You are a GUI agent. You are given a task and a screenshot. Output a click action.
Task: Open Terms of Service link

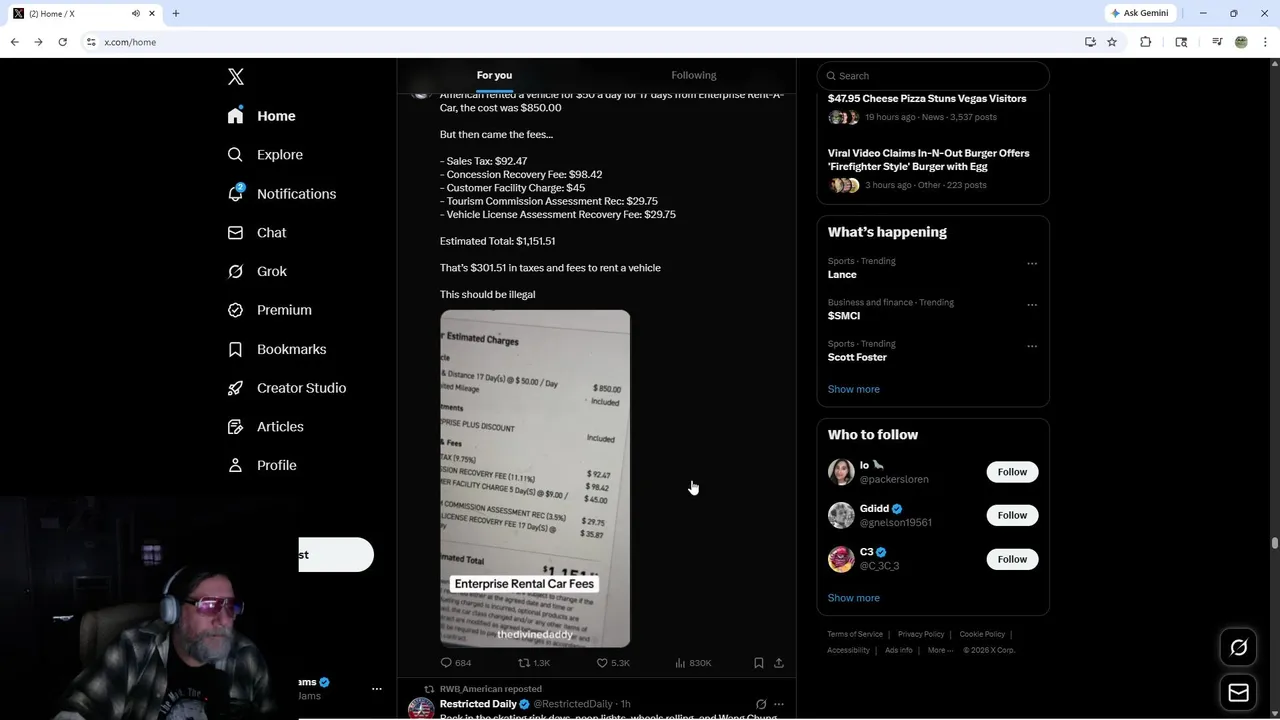(855, 634)
